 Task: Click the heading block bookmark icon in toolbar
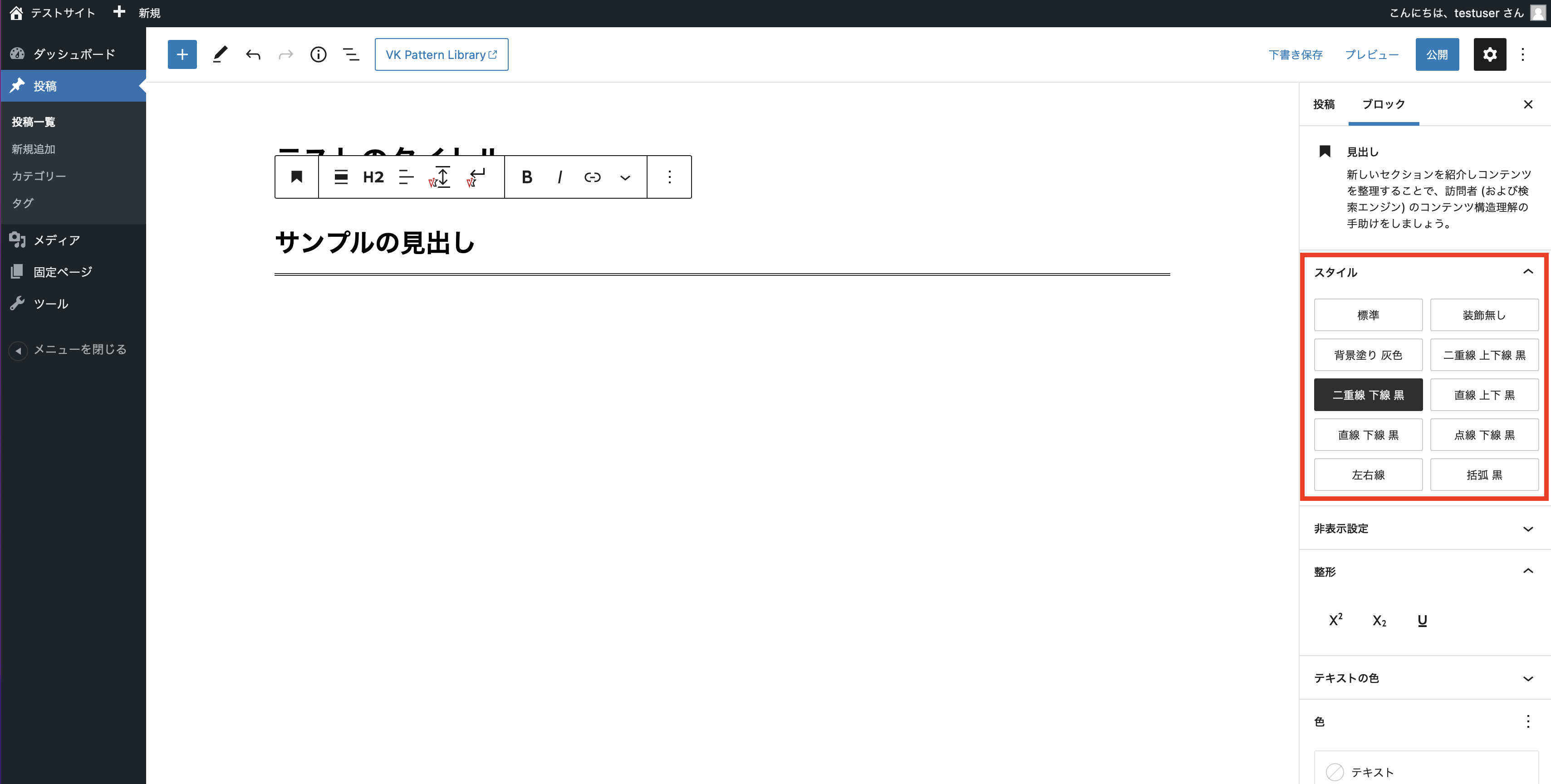coord(296,177)
